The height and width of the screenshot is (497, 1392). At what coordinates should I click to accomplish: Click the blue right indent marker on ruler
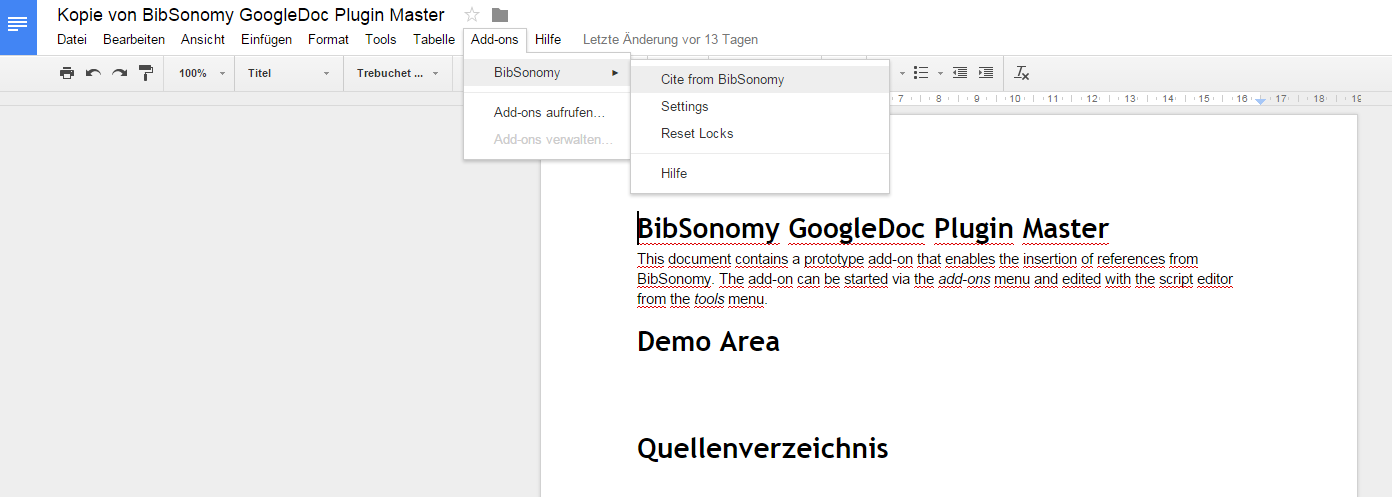click(x=1260, y=100)
